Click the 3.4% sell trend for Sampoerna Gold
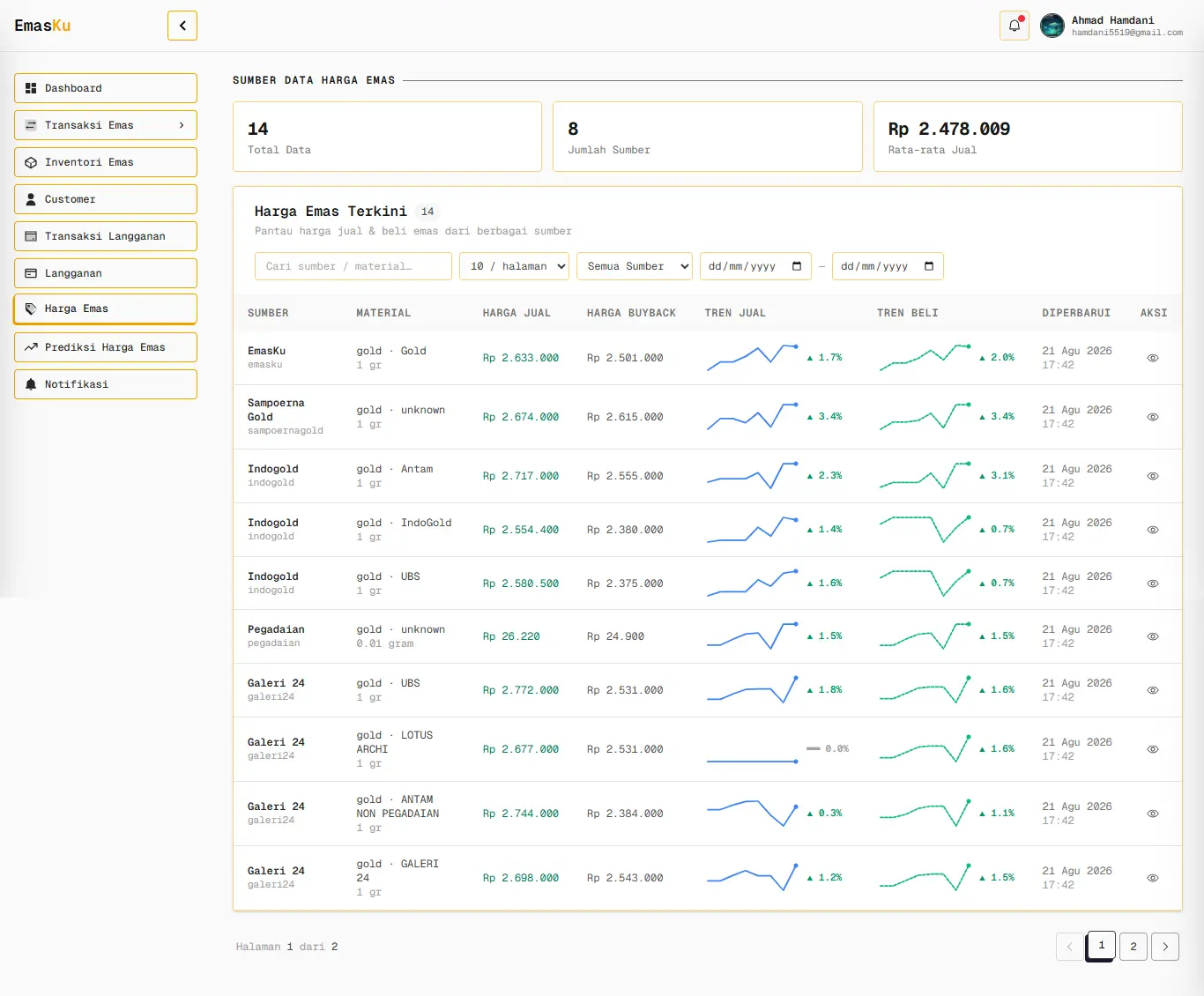The height and width of the screenshot is (996, 1204). (825, 417)
